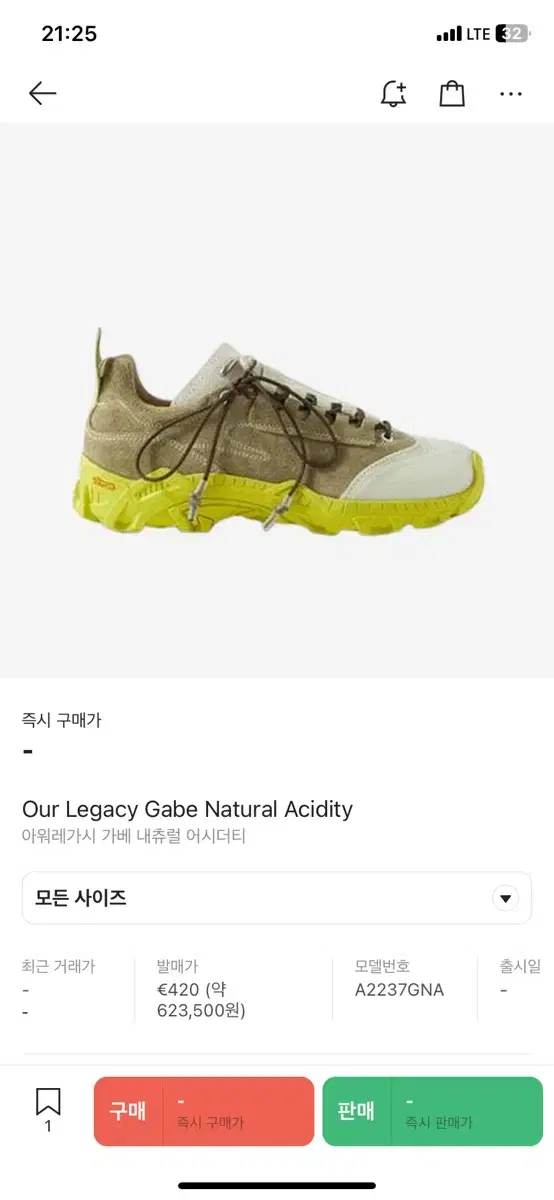Open the three-dot more options menu
Image resolution: width=554 pixels, height=1200 pixels.
[511, 94]
